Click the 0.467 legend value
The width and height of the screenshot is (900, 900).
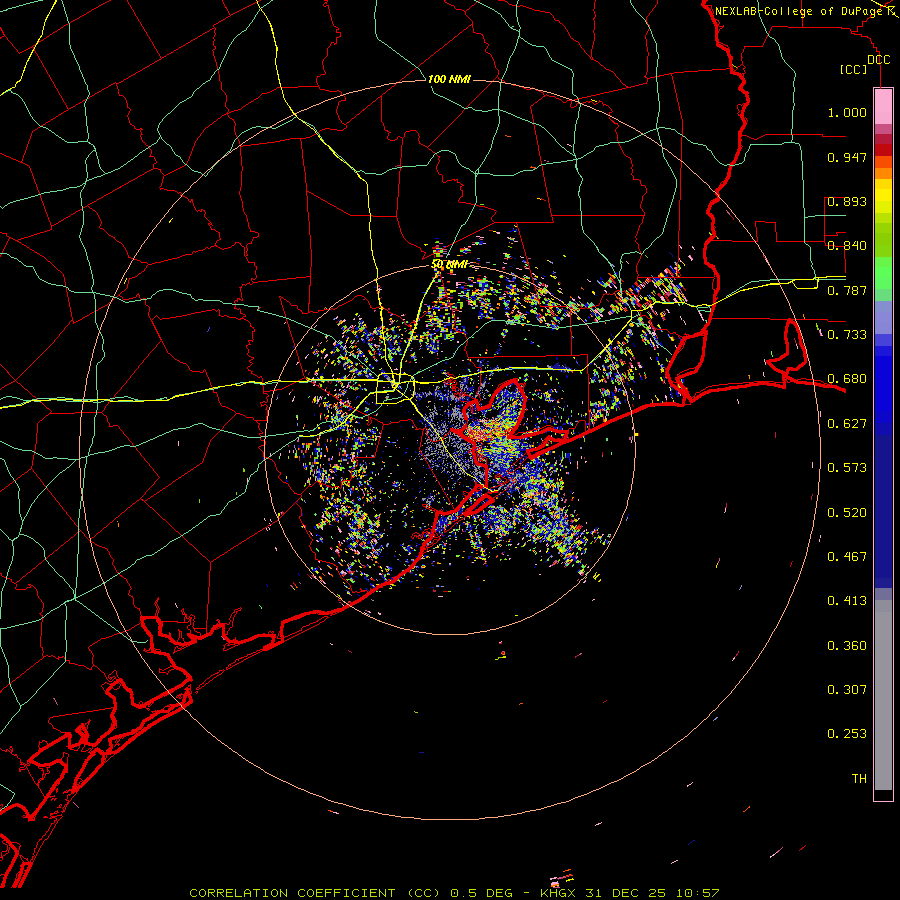pos(847,557)
